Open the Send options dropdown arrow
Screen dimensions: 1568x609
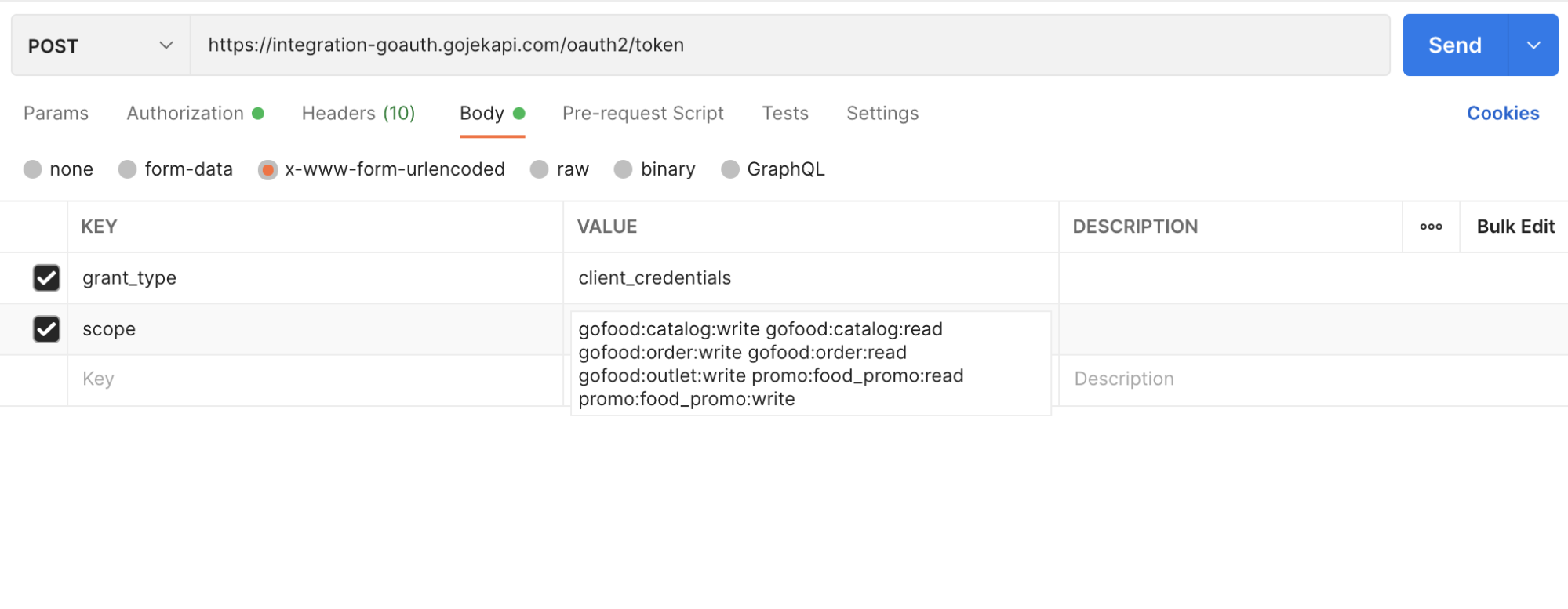coord(1533,45)
